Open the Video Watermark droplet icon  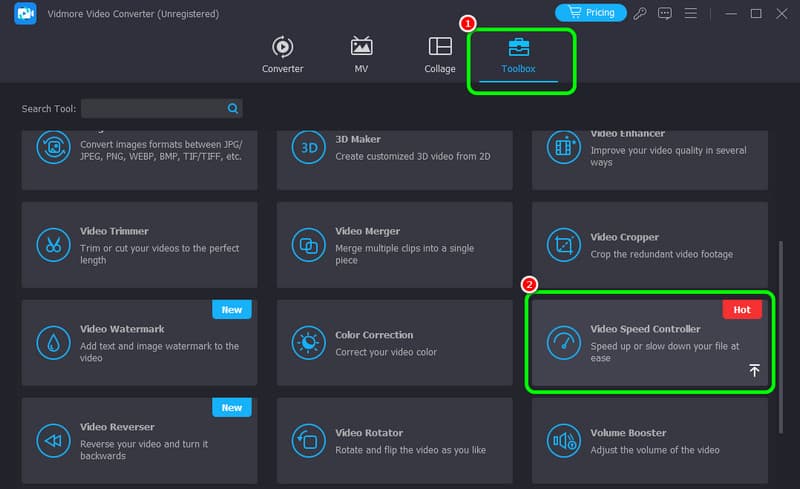coord(52,342)
